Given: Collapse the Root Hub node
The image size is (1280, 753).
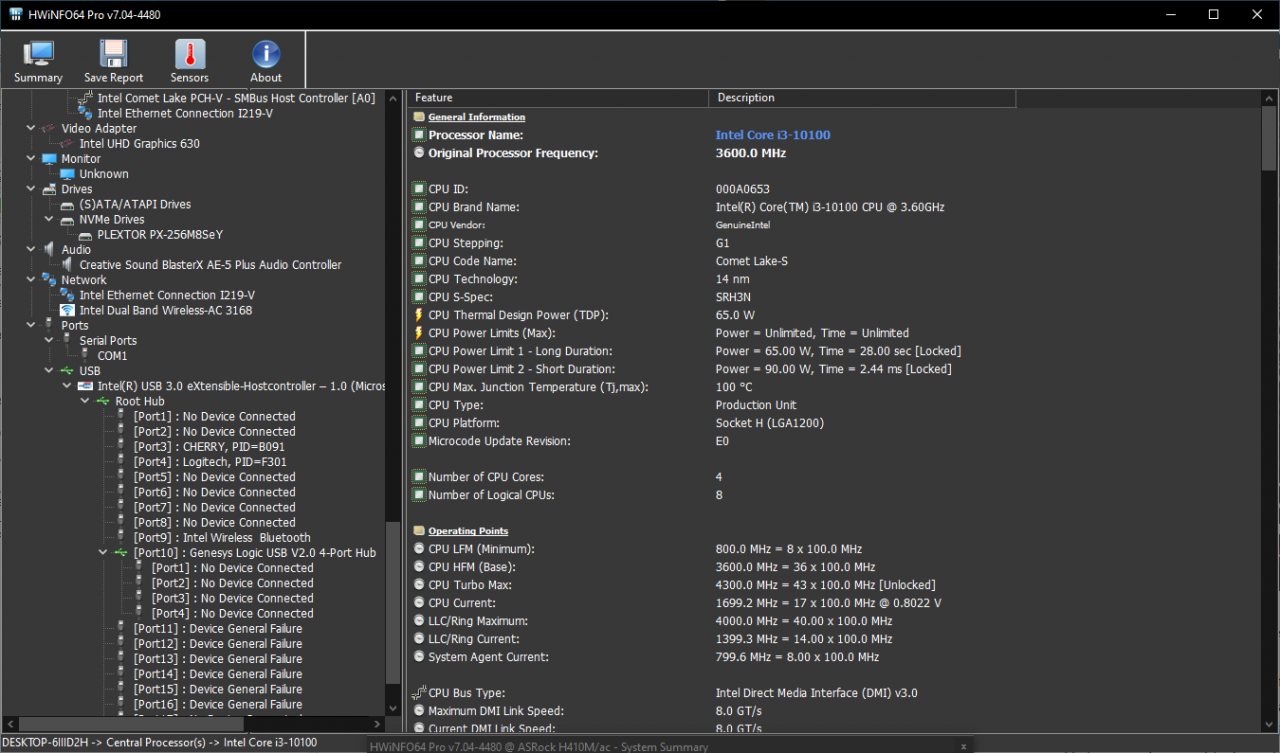Looking at the screenshot, I should tap(86, 401).
